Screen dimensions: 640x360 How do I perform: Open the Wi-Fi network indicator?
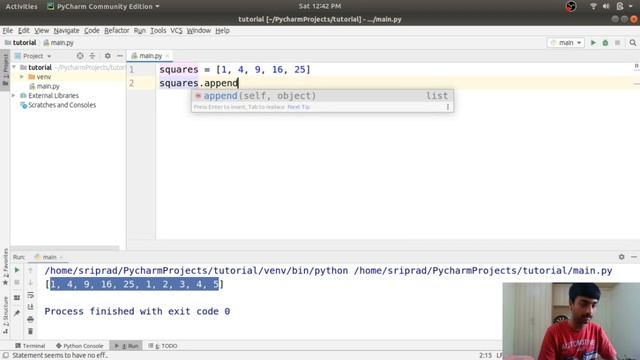pos(593,6)
